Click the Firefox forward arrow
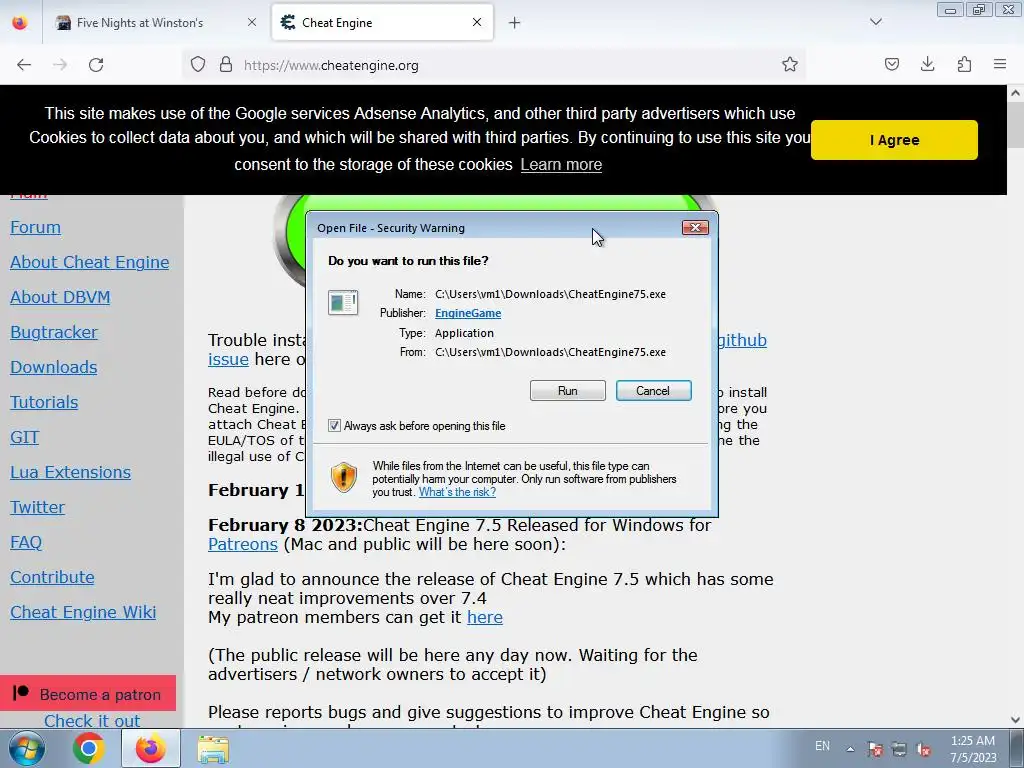The height and width of the screenshot is (768, 1024). point(60,65)
